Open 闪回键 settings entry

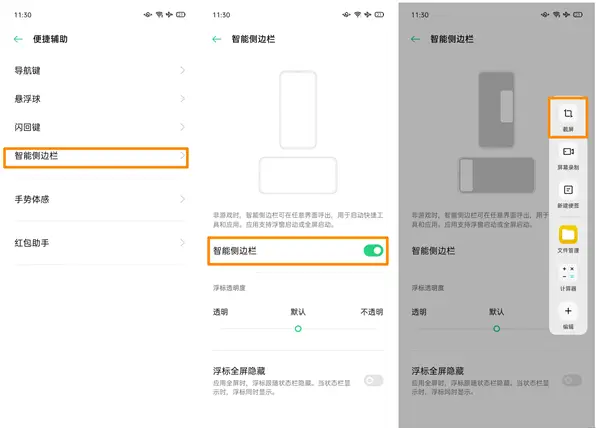pyautogui.click(x=100, y=127)
